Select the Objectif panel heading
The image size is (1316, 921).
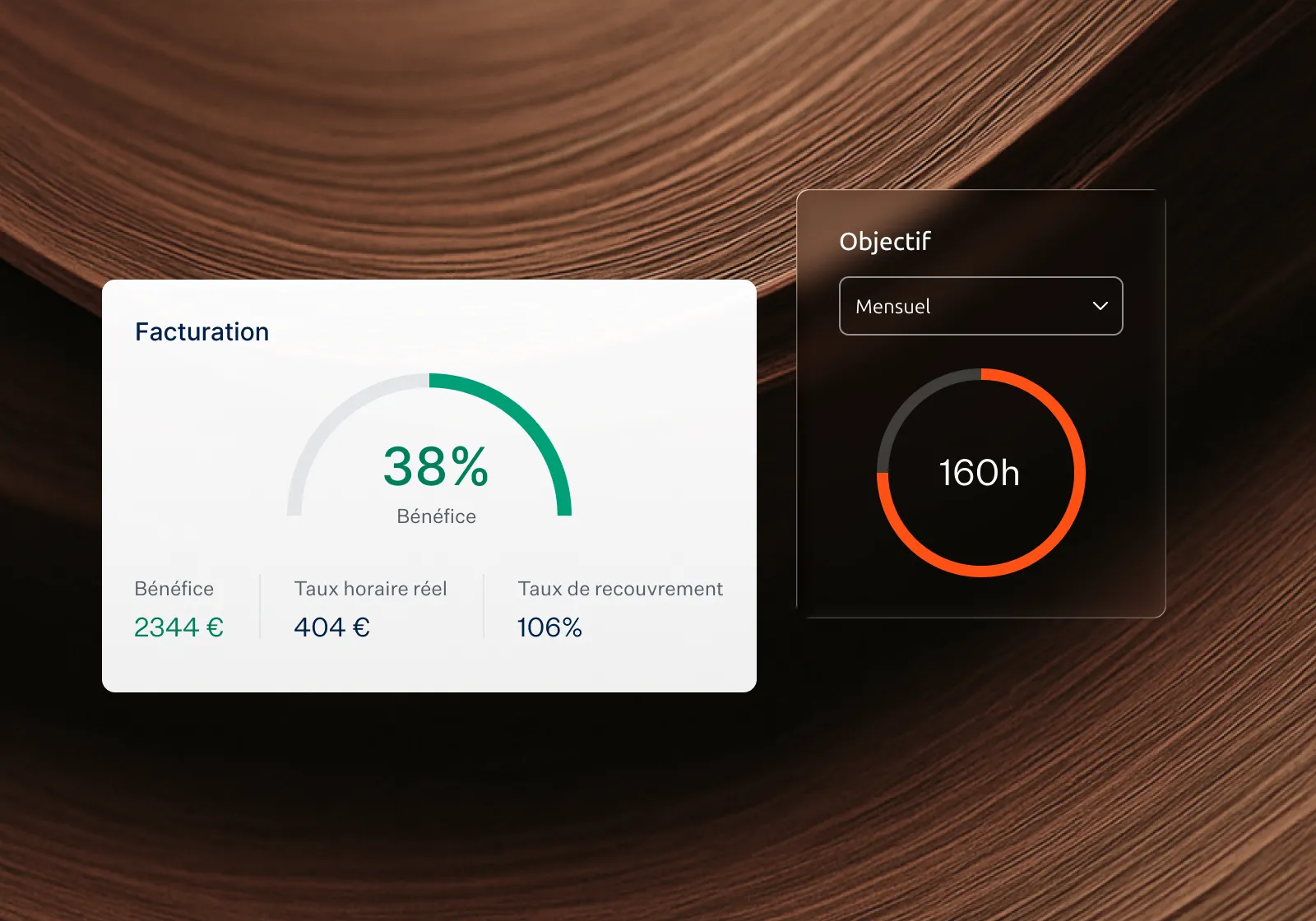[885, 241]
